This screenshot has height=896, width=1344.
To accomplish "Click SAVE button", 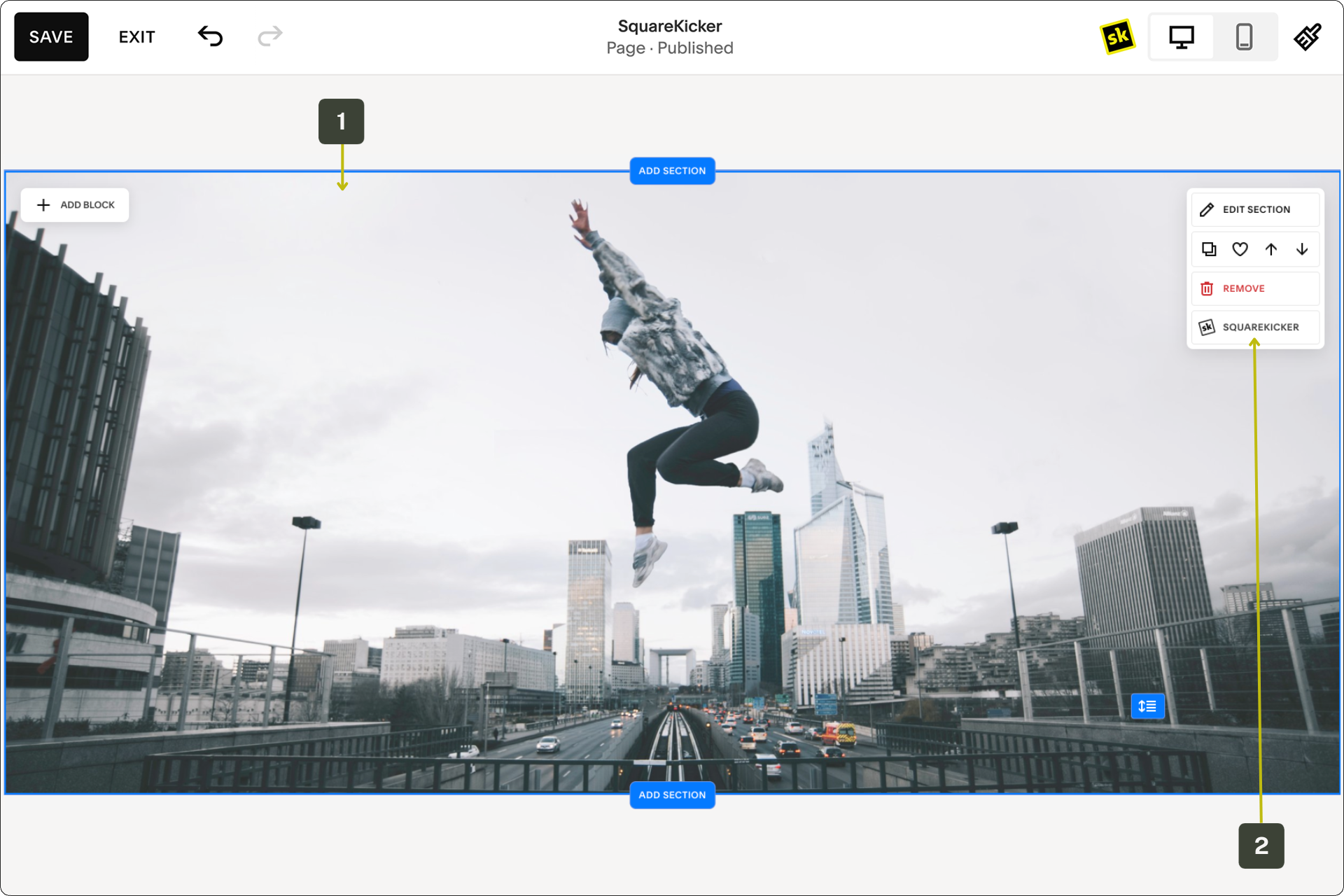I will tap(51, 36).
